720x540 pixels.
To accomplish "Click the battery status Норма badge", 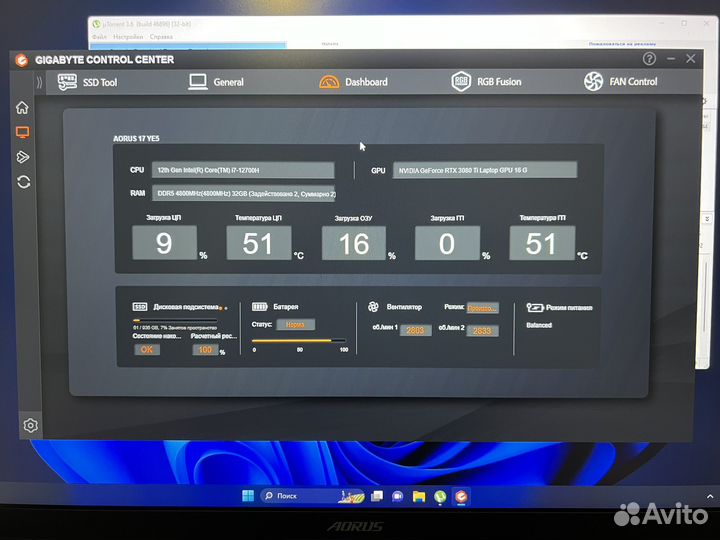I will point(295,325).
